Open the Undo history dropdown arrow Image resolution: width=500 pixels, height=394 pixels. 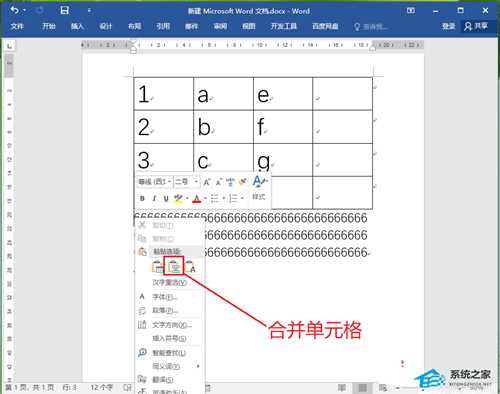tap(24, 11)
